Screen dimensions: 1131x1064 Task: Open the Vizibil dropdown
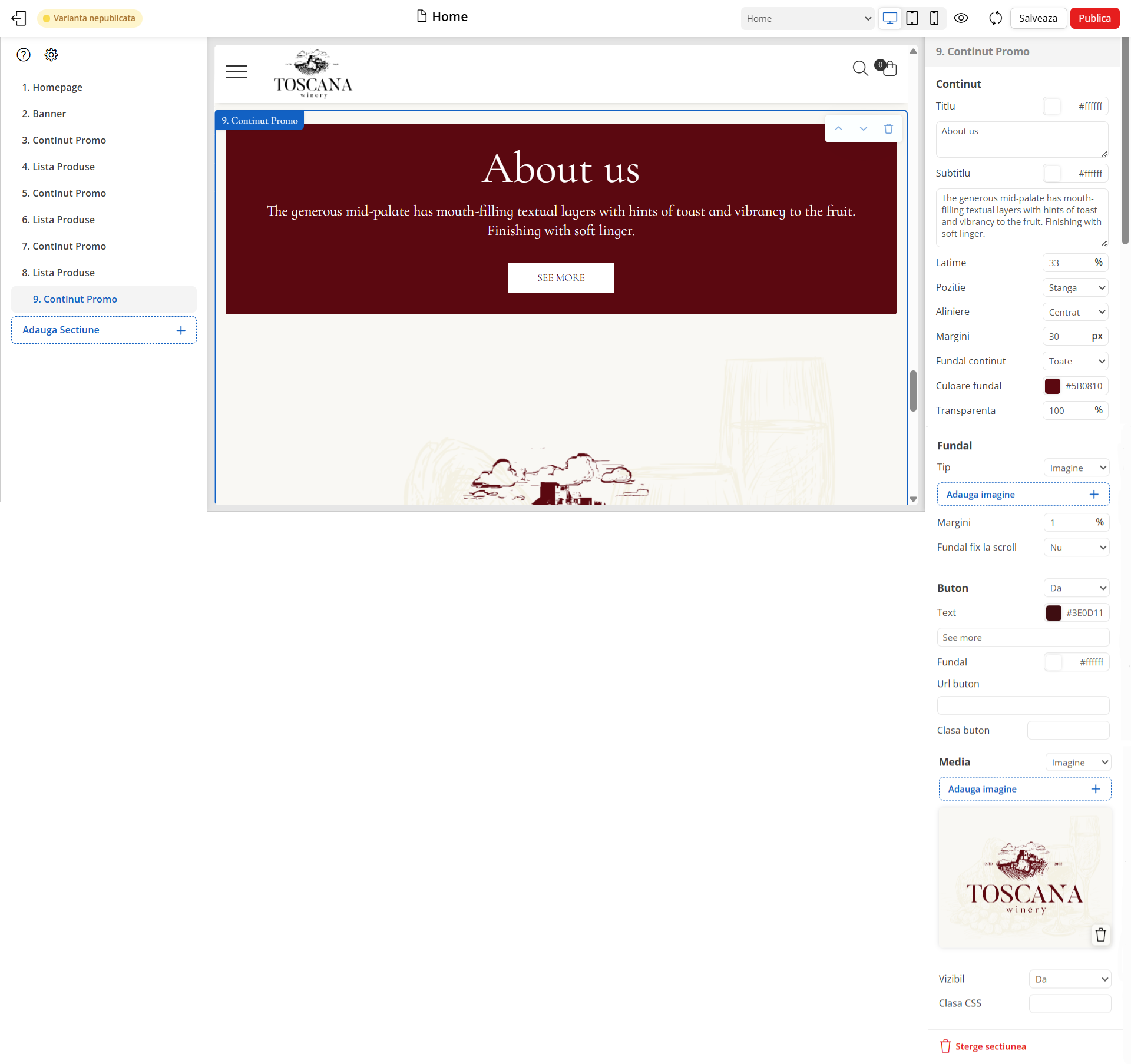coord(1070,979)
